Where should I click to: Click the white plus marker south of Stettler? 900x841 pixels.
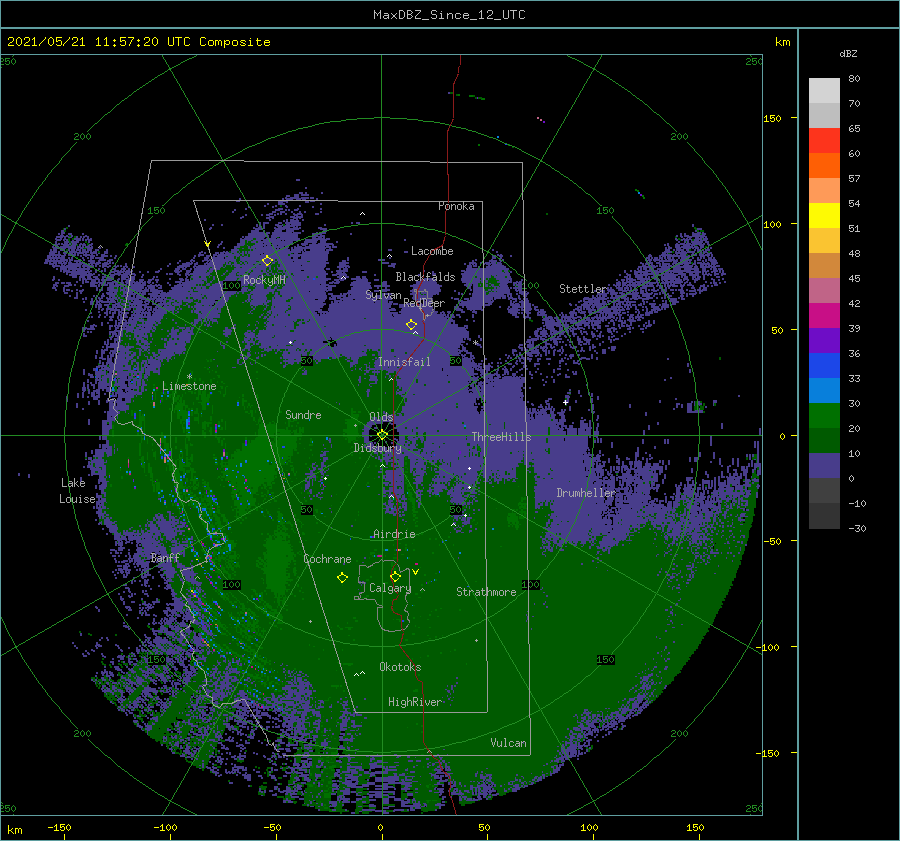click(x=565, y=402)
